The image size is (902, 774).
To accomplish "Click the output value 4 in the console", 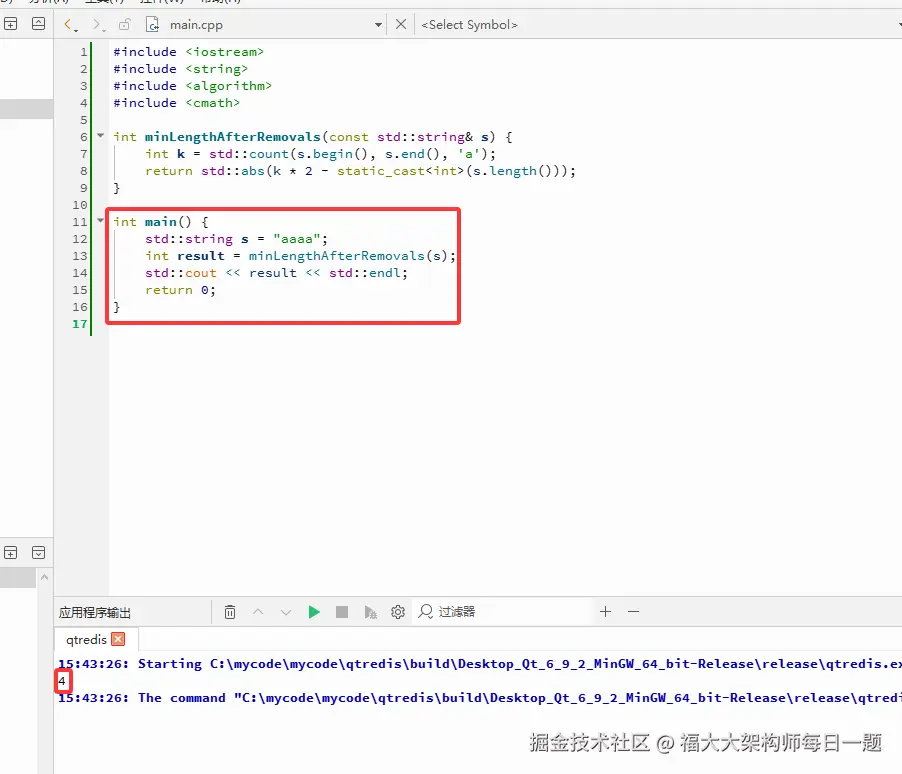I will 62,681.
